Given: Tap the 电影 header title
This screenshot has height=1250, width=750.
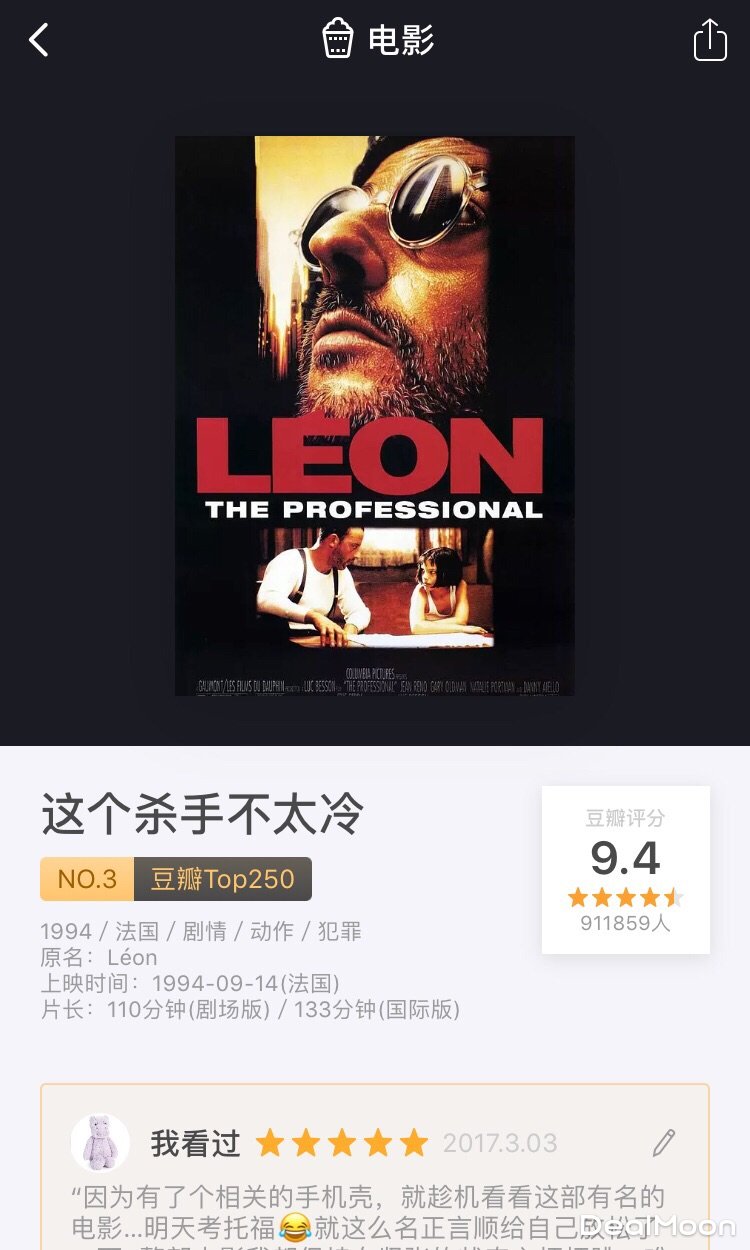Looking at the screenshot, I should [401, 40].
